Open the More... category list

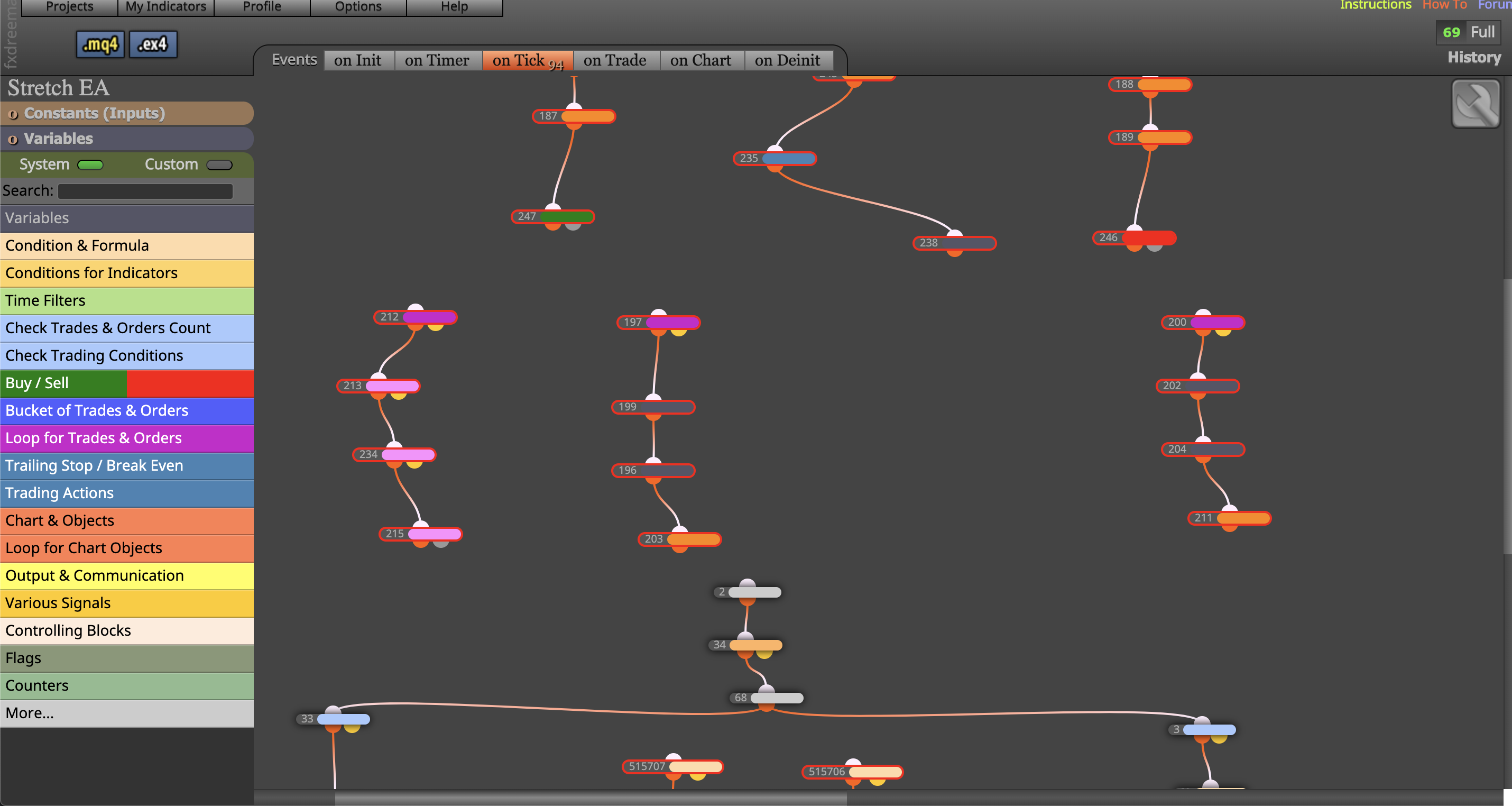point(127,713)
